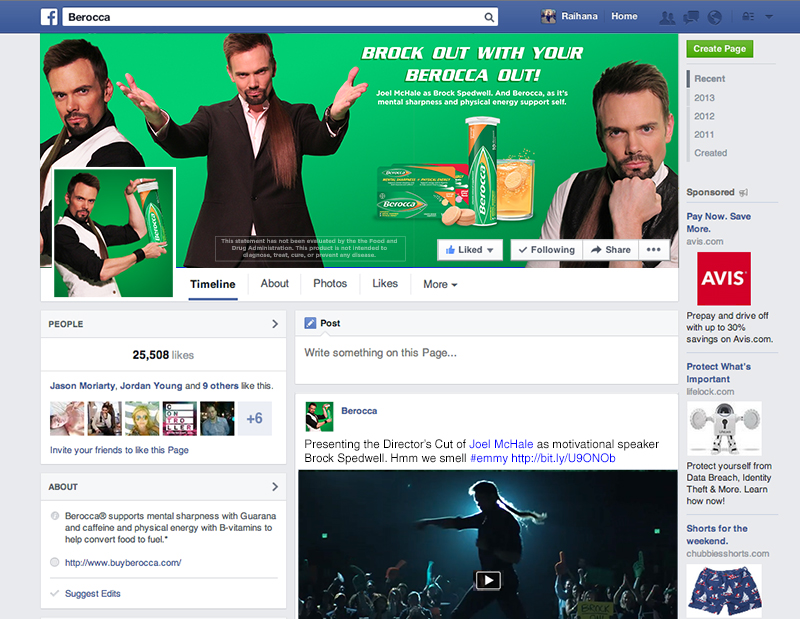Click the website globe icon in About
800x619 pixels.
click(55, 562)
